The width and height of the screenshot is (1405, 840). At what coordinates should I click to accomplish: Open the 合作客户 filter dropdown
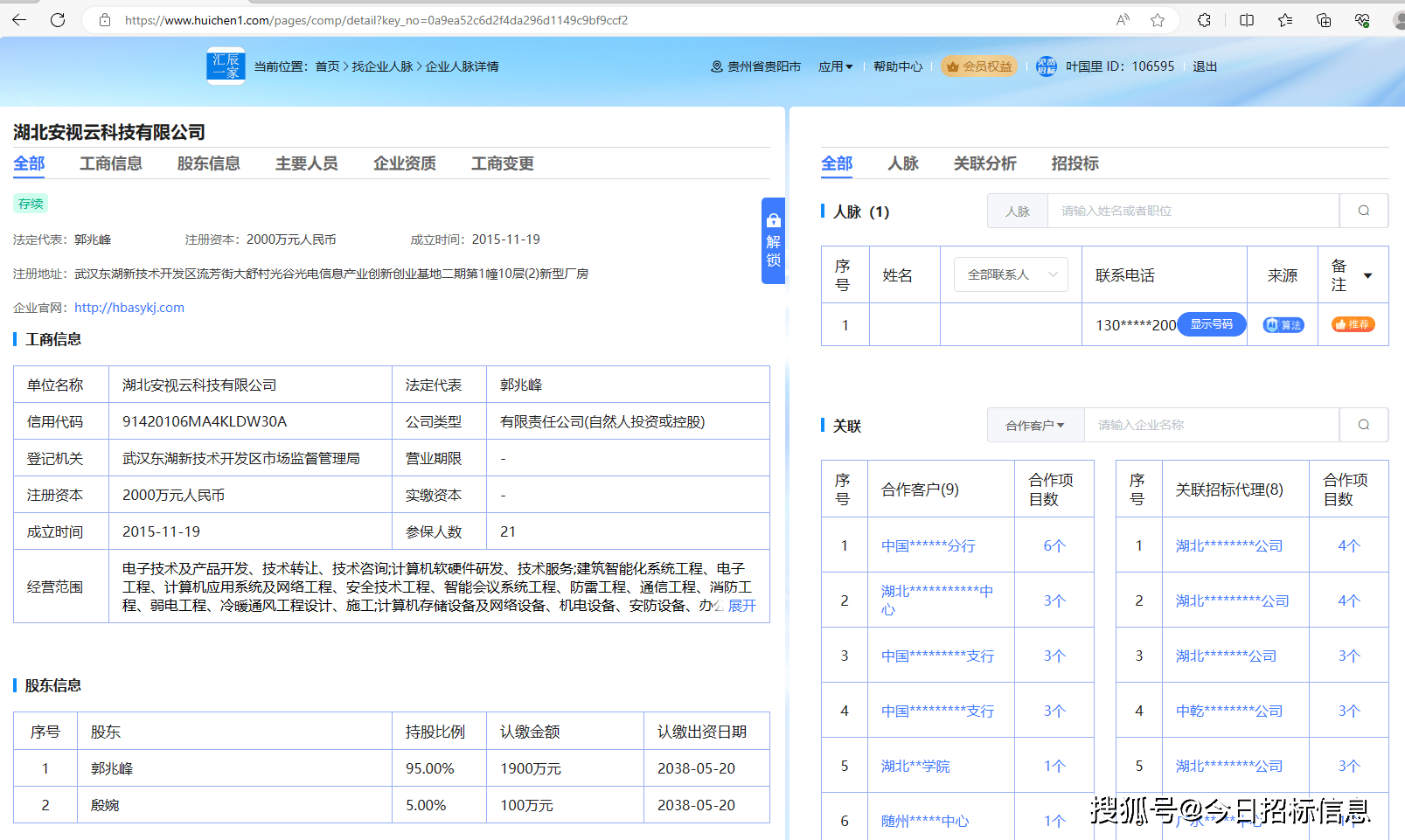1035,426
